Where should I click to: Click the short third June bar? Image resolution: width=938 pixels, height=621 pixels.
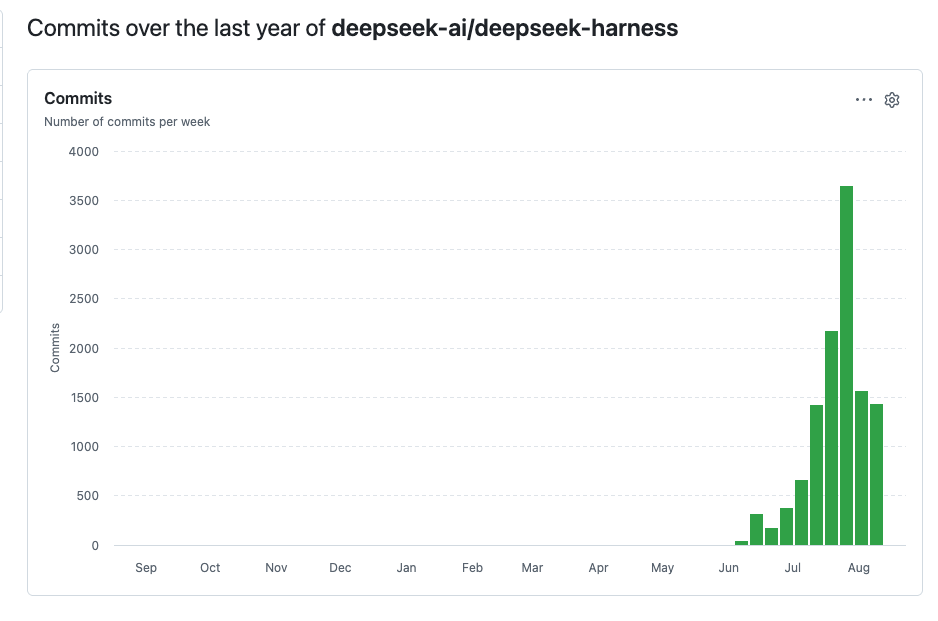[x=771, y=537]
